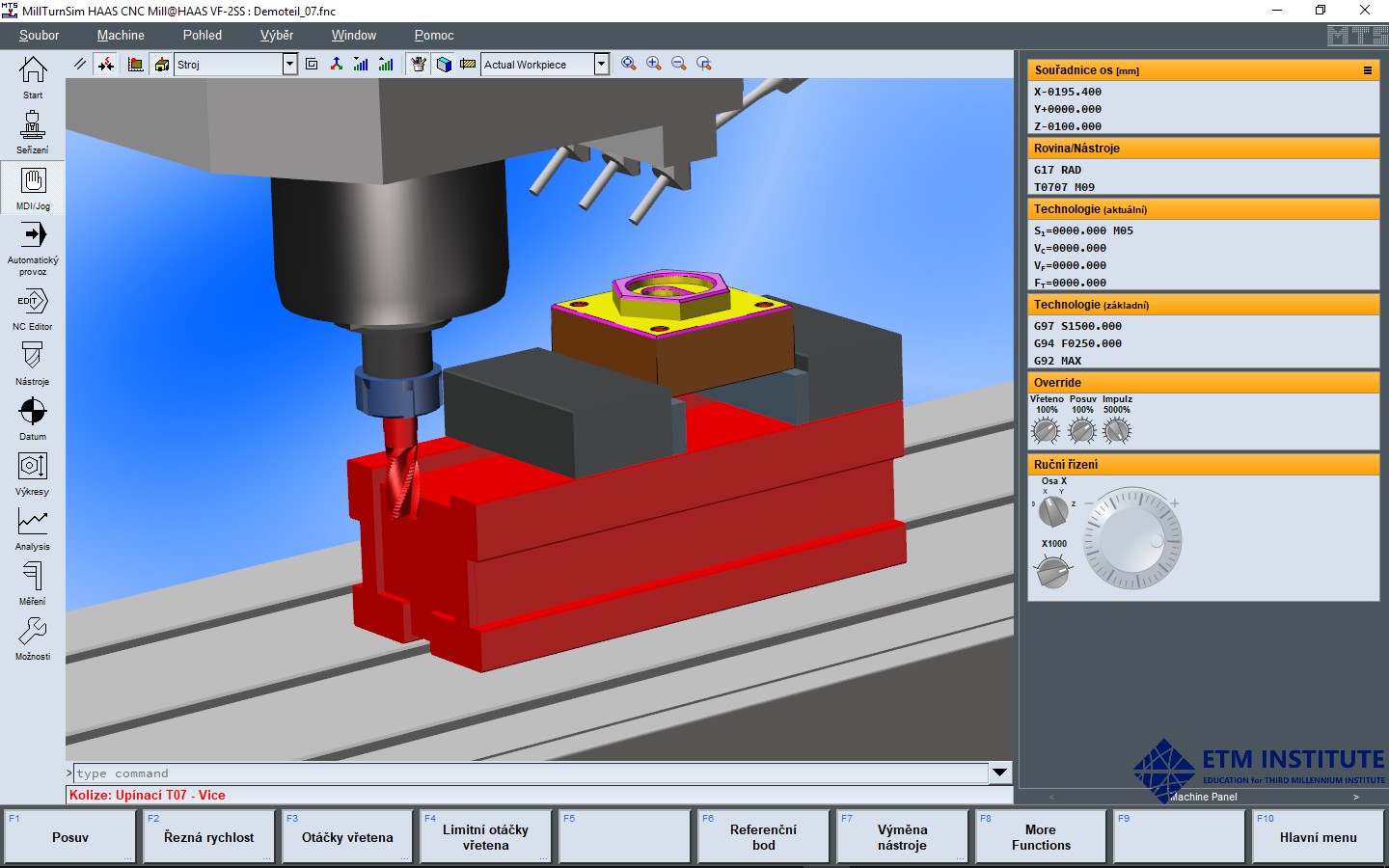Click the F3 Otáčky vřetena button
Screen dimensions: 1389x868
click(347, 837)
